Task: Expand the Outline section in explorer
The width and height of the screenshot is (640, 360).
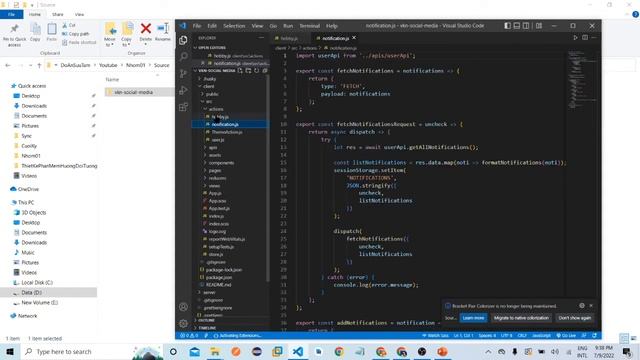Action: pos(206,320)
